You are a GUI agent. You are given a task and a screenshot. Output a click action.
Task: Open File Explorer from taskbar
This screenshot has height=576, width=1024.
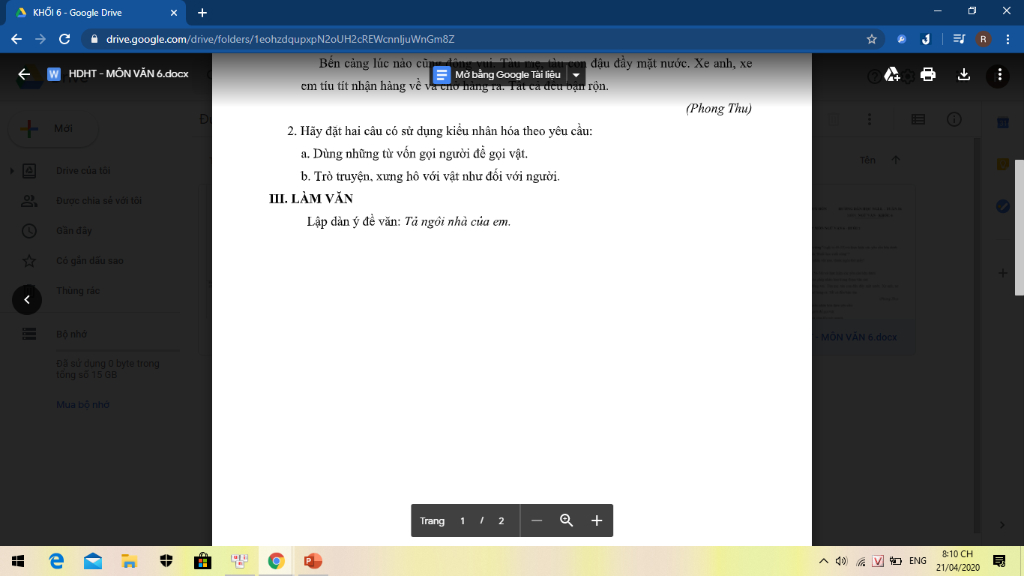coord(129,561)
